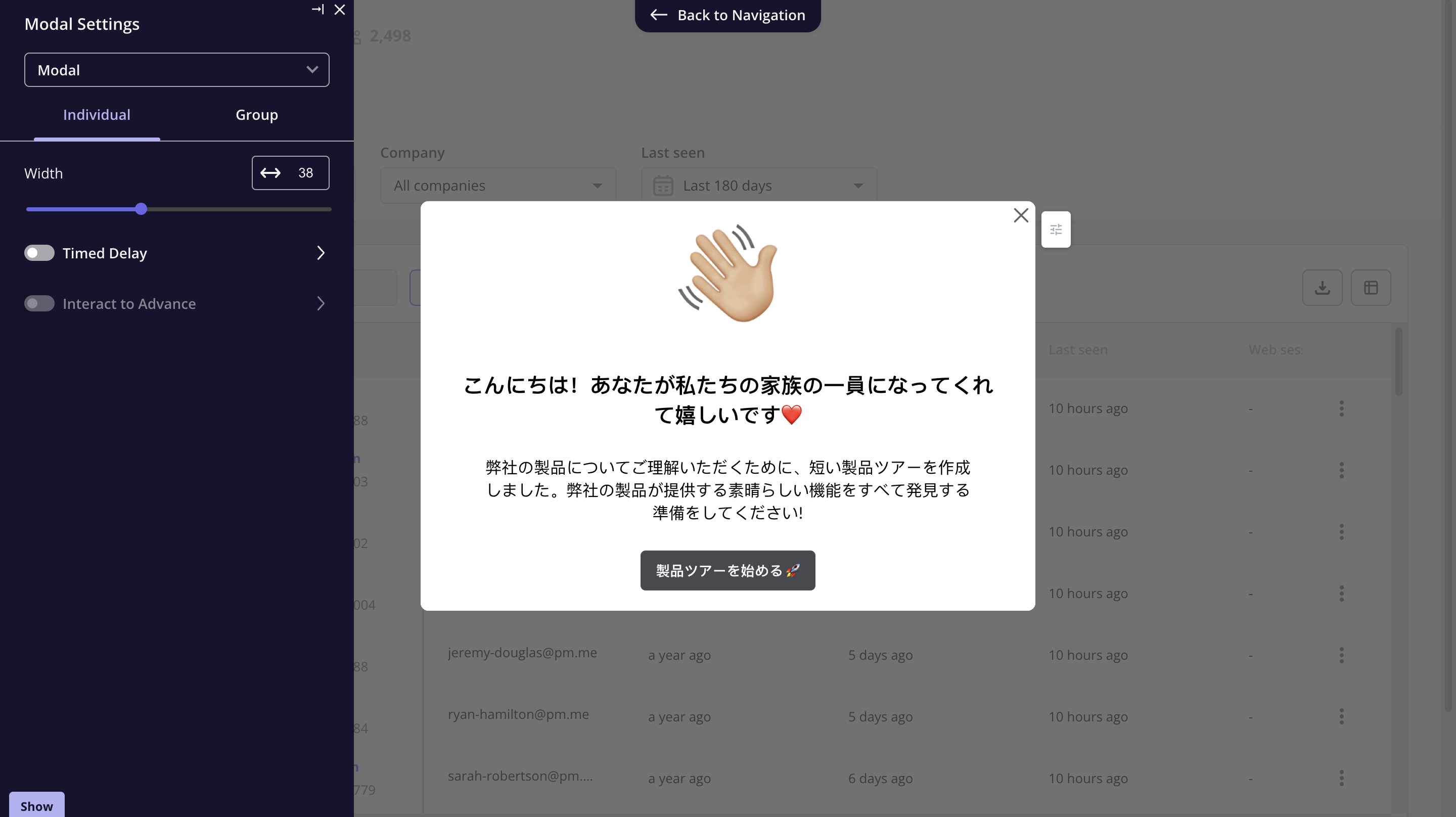Click the three-dot menu icon on first row
The height and width of the screenshot is (817, 1456).
click(1342, 408)
